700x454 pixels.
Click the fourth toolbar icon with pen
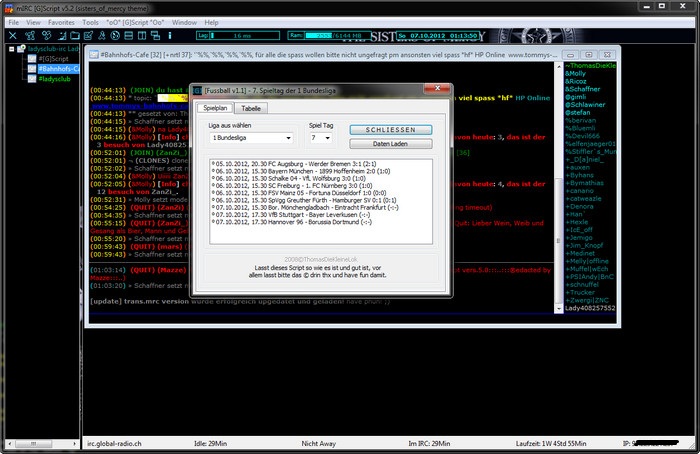(62, 35)
